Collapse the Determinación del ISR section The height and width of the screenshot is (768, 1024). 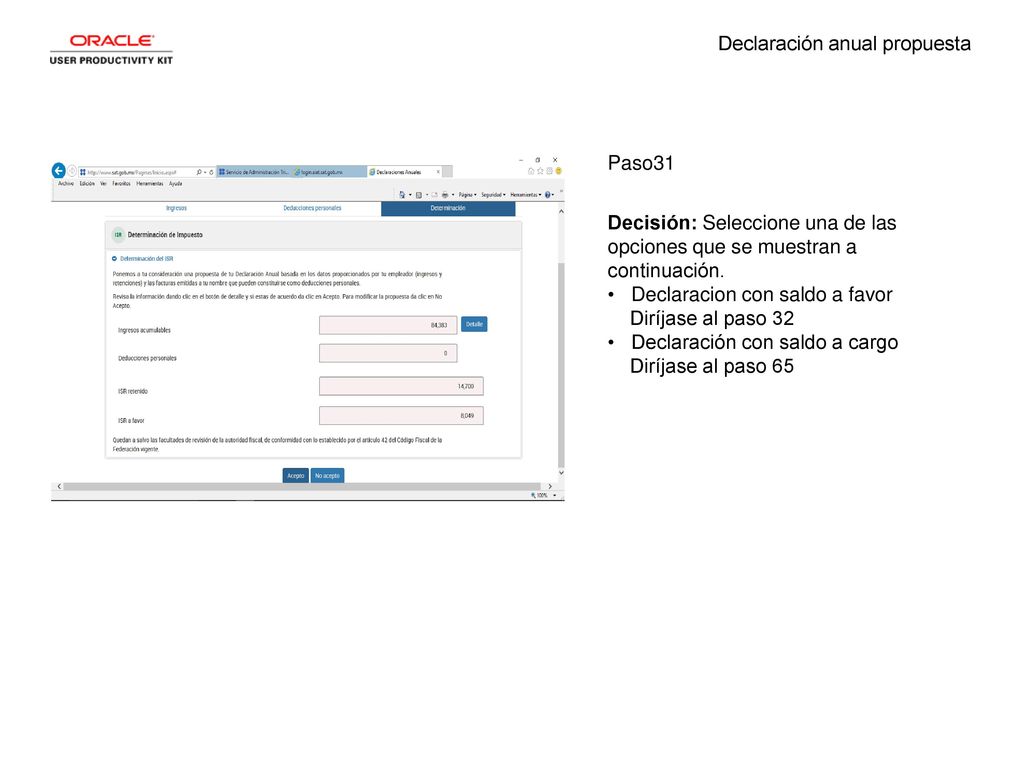click(114, 259)
